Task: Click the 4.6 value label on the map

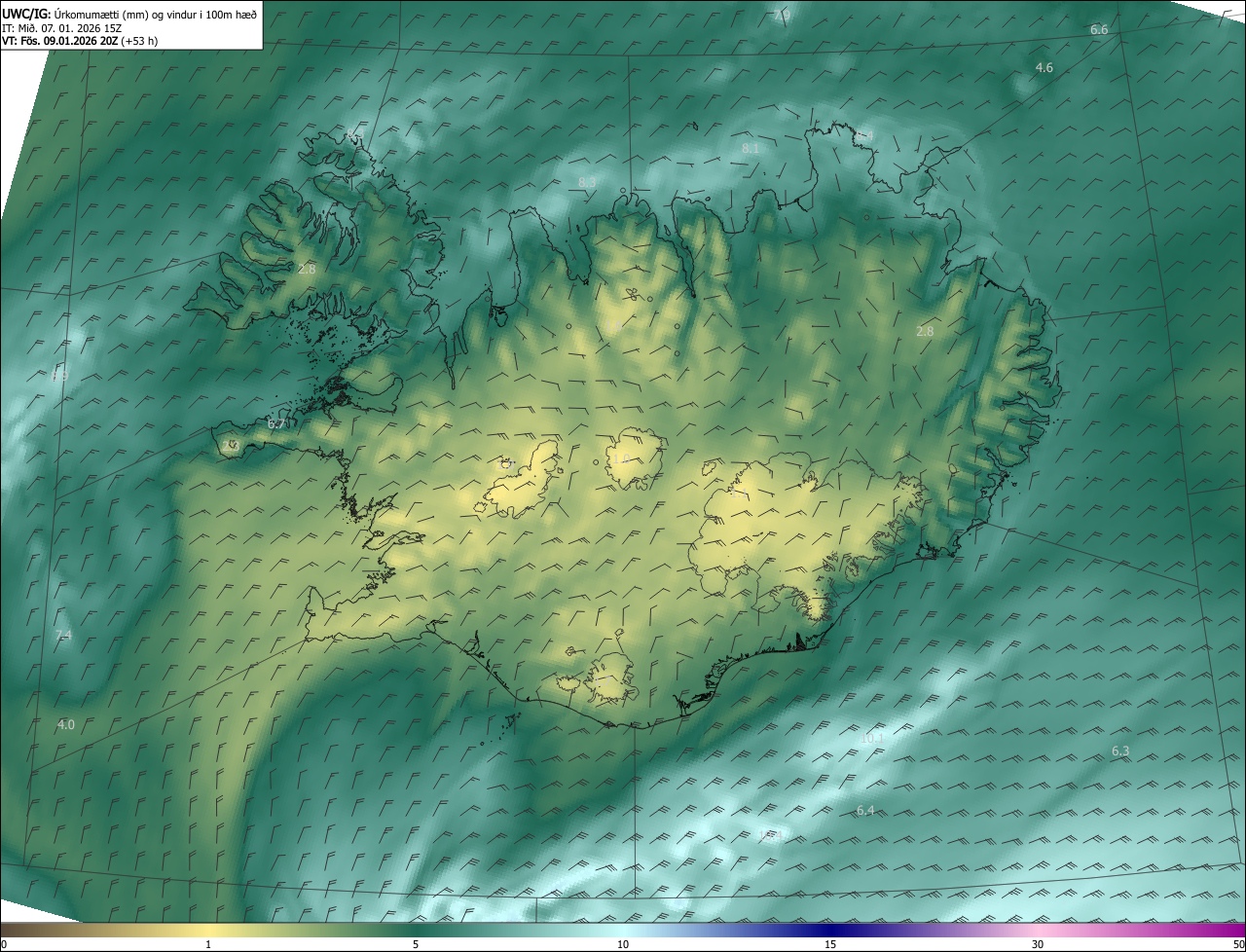Action: click(x=1044, y=68)
